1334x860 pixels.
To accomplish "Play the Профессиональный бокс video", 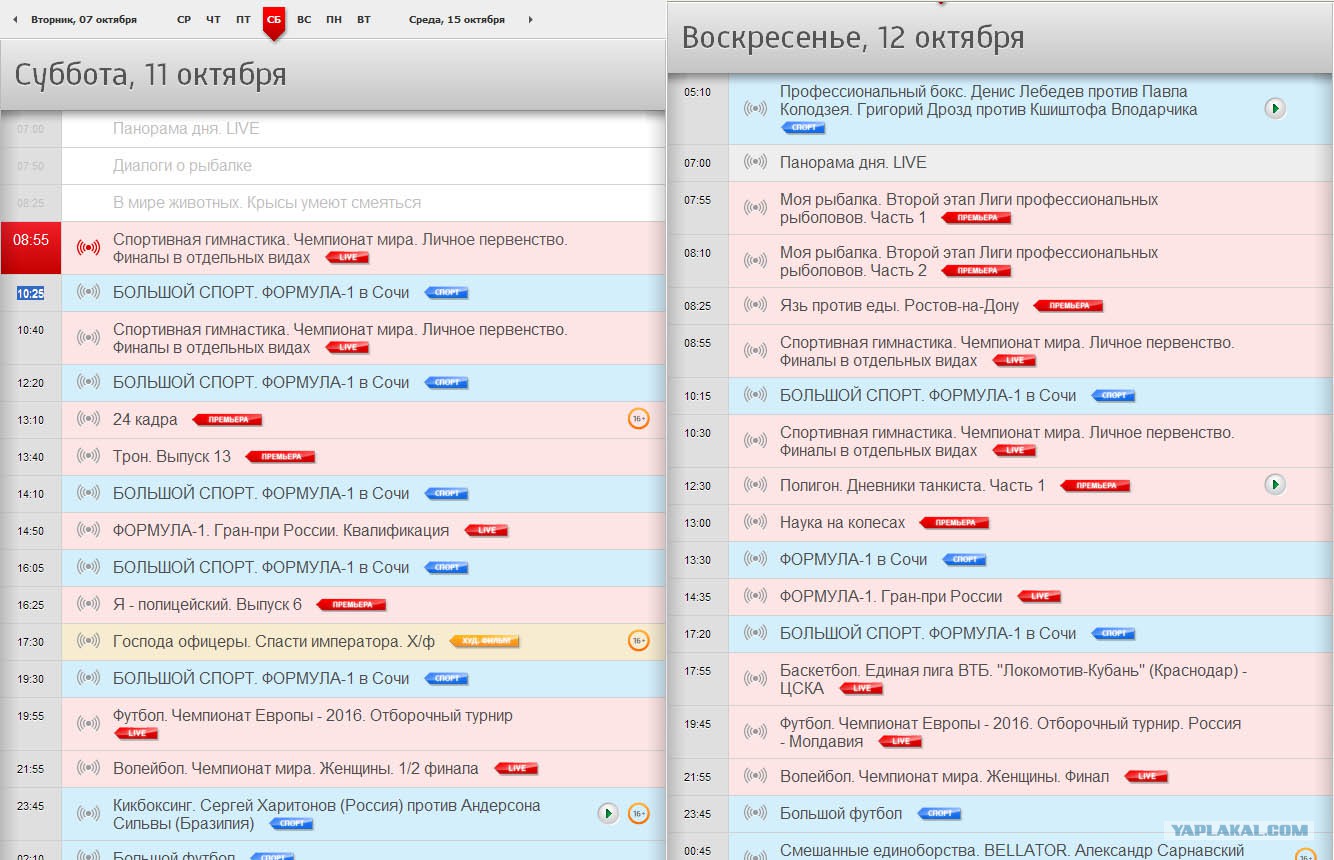I will 1275,108.
